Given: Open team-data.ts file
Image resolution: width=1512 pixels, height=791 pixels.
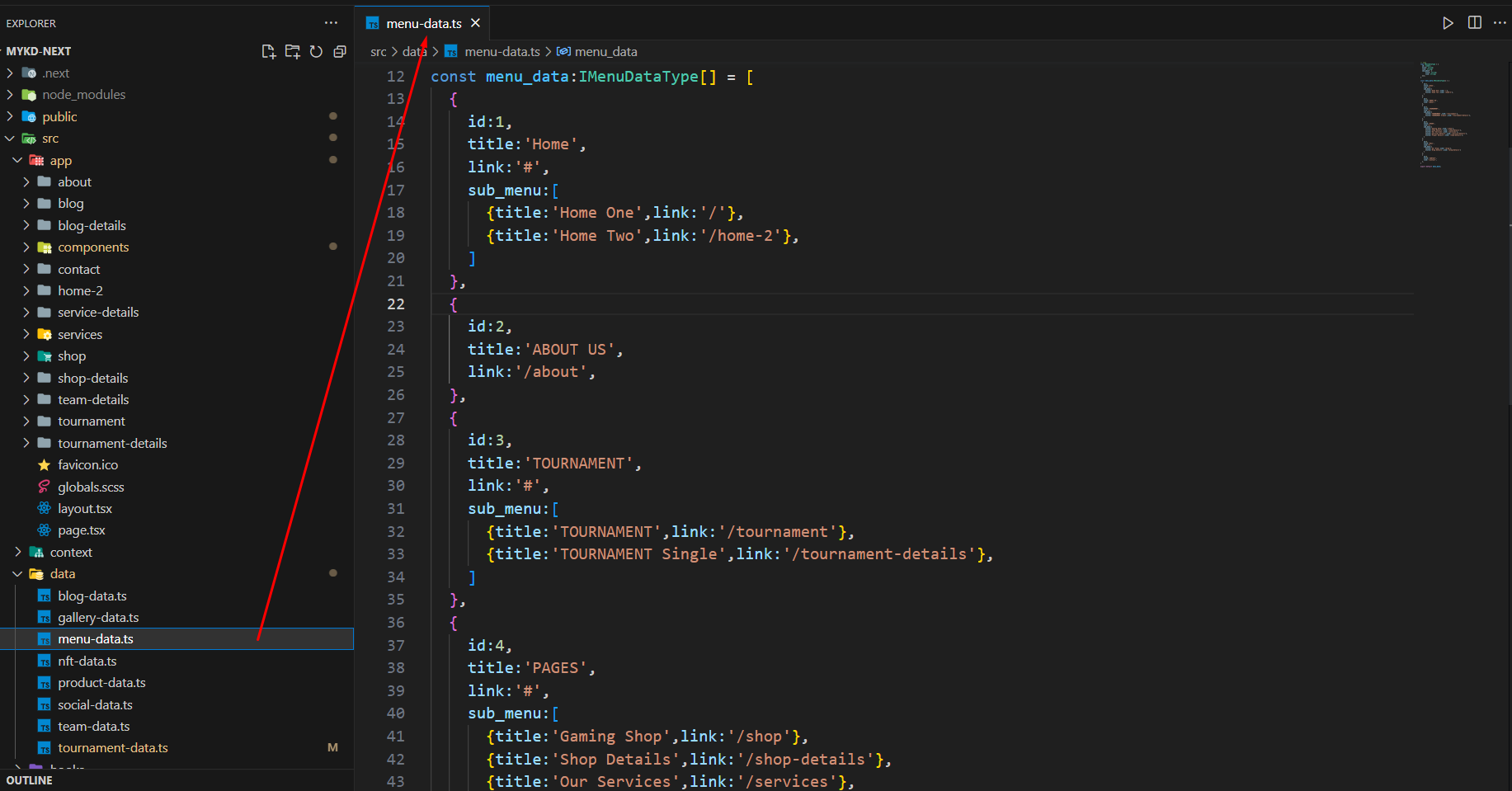Looking at the screenshot, I should point(177,727).
